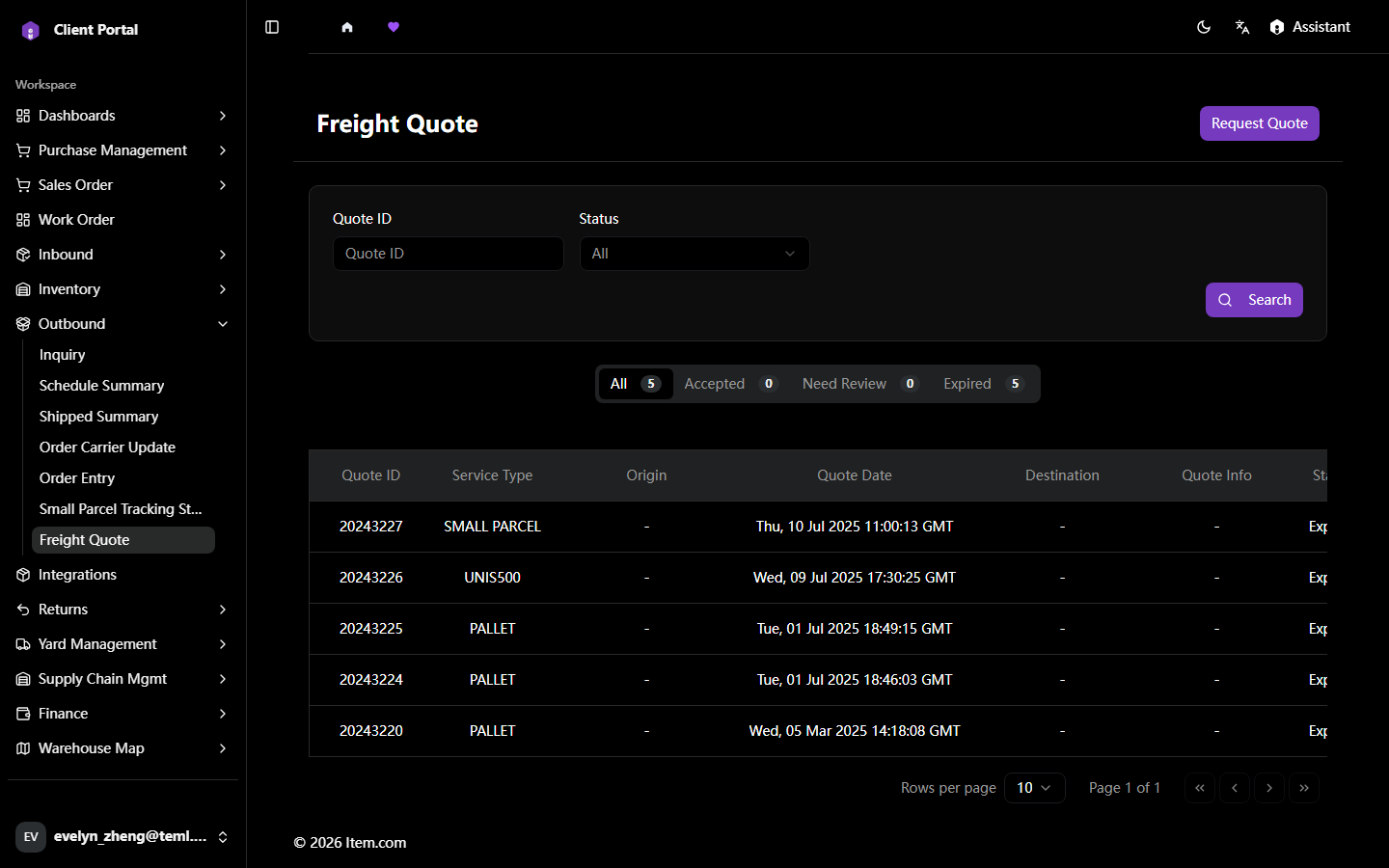This screenshot has width=1389, height=868.
Task: Open the Inquiry page
Action: pos(123,355)
